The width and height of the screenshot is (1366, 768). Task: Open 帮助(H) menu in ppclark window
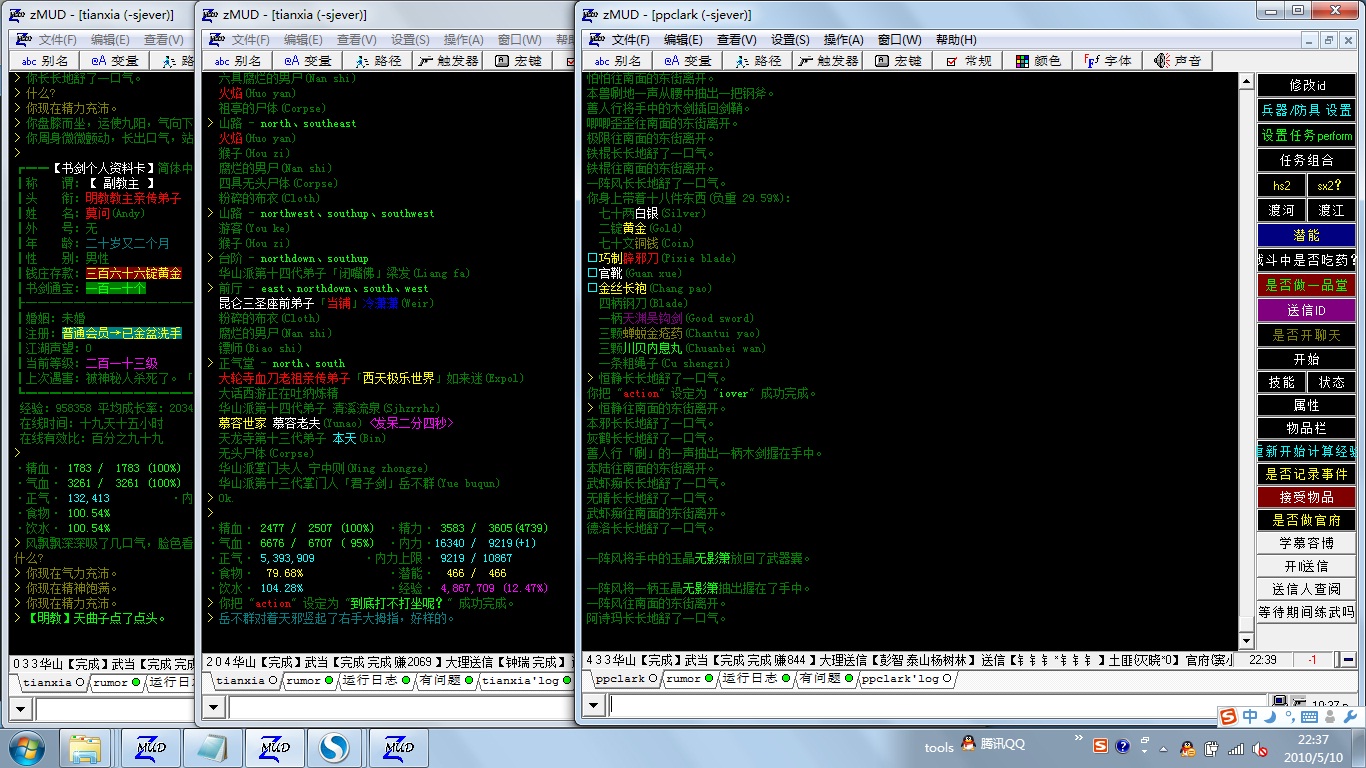(x=956, y=40)
